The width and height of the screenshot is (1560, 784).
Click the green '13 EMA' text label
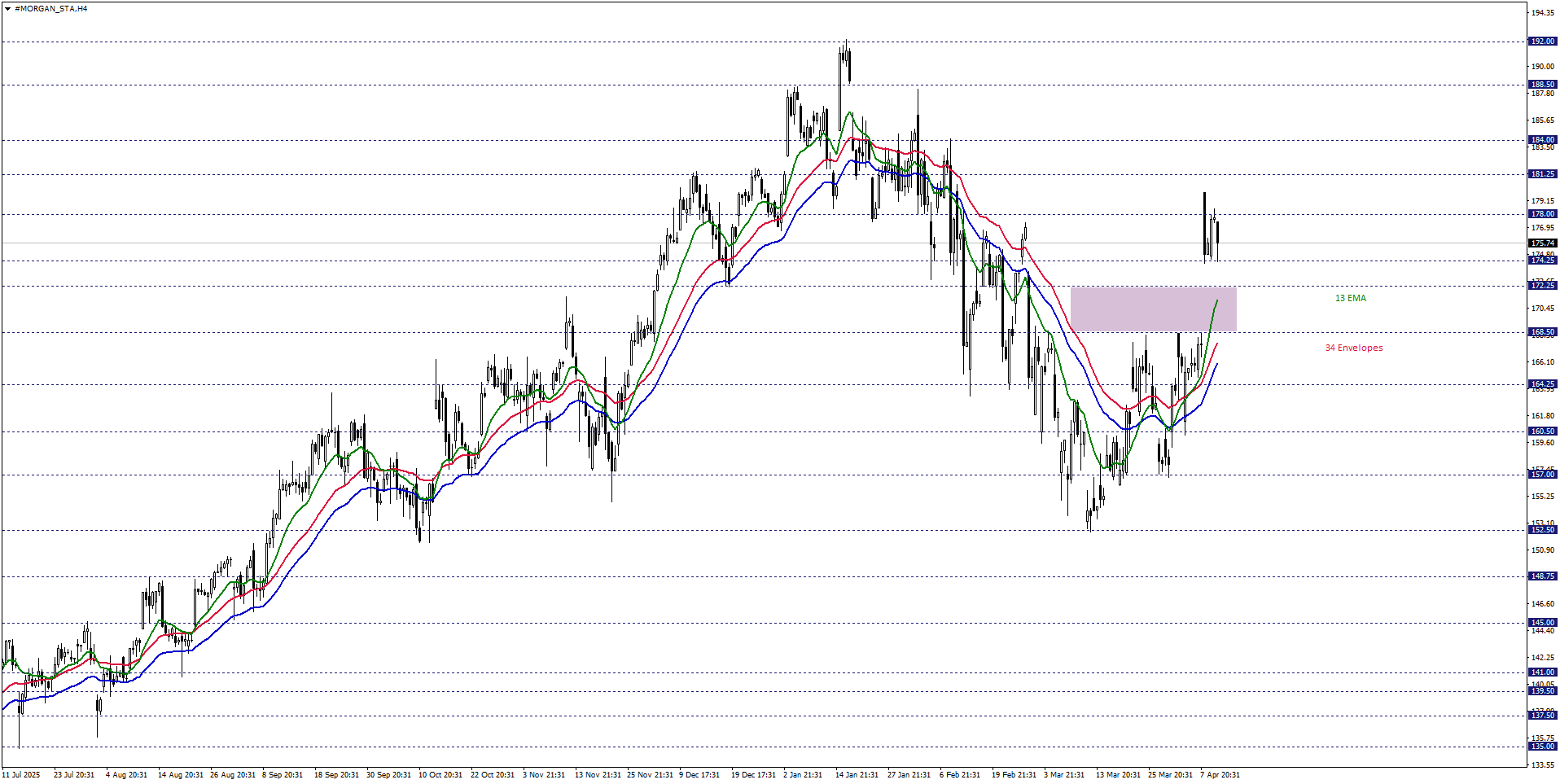1350,299
